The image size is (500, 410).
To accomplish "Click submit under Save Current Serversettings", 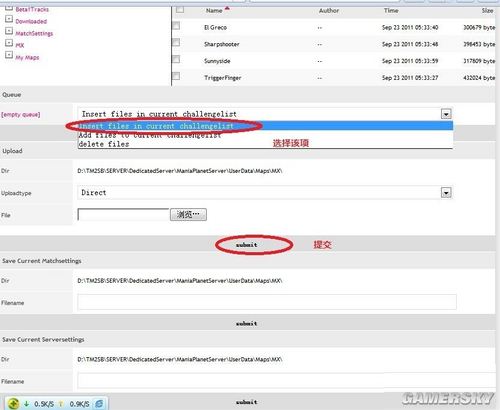I will tap(247, 402).
